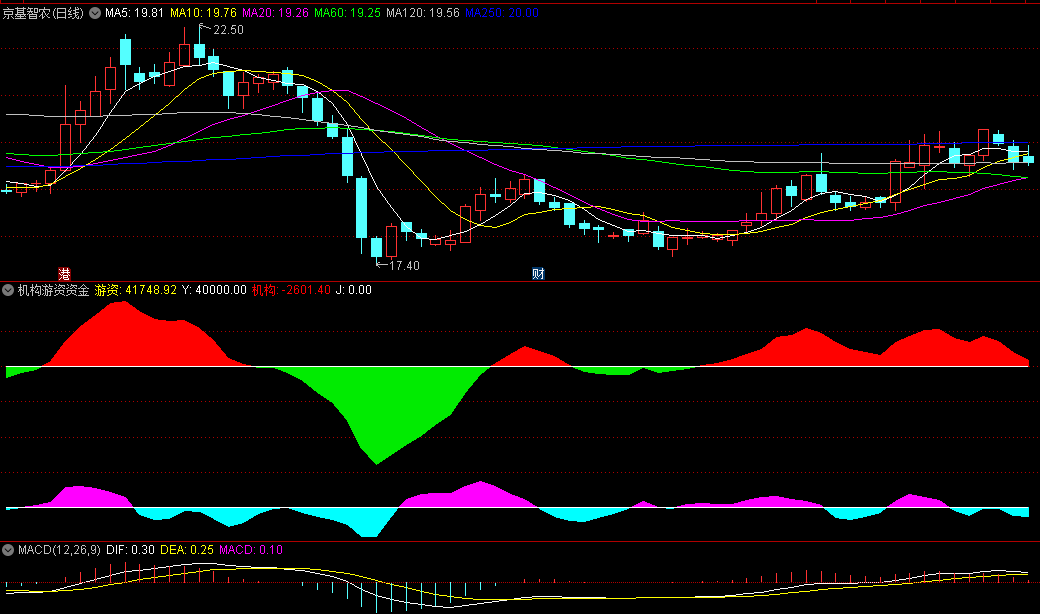Screen dimensions: 1040x614
Task: Click the yellow MA10: 19.76 label
Action: click(x=203, y=13)
